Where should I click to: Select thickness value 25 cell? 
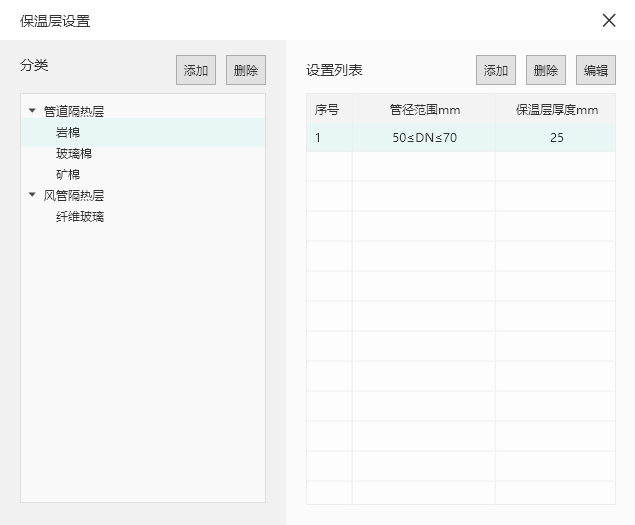point(556,138)
